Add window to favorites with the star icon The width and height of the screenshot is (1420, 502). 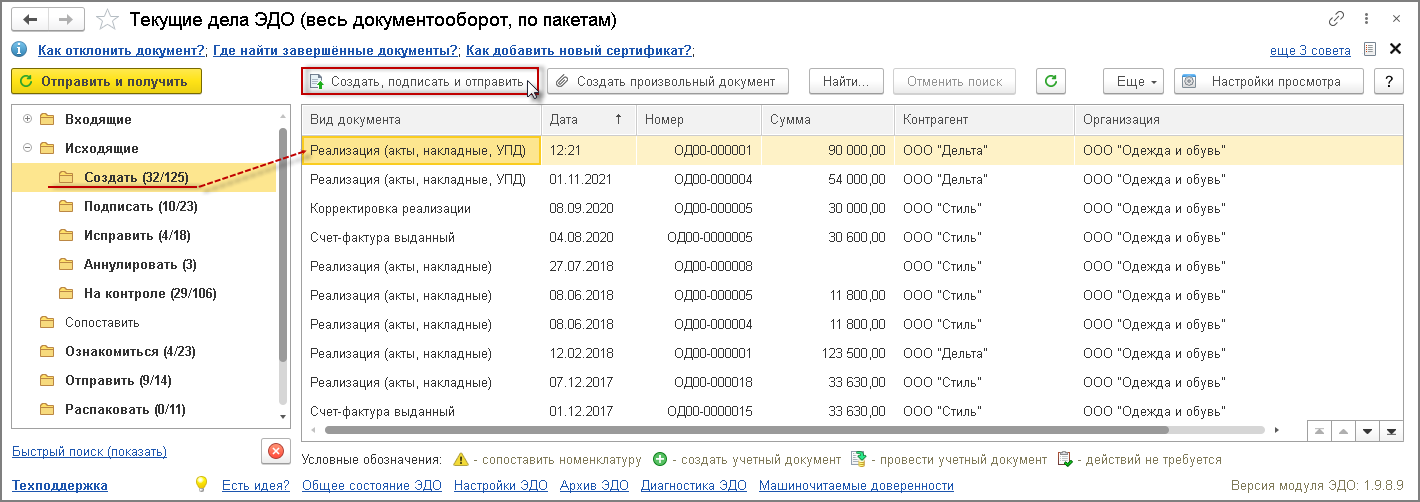pyautogui.click(x=110, y=20)
